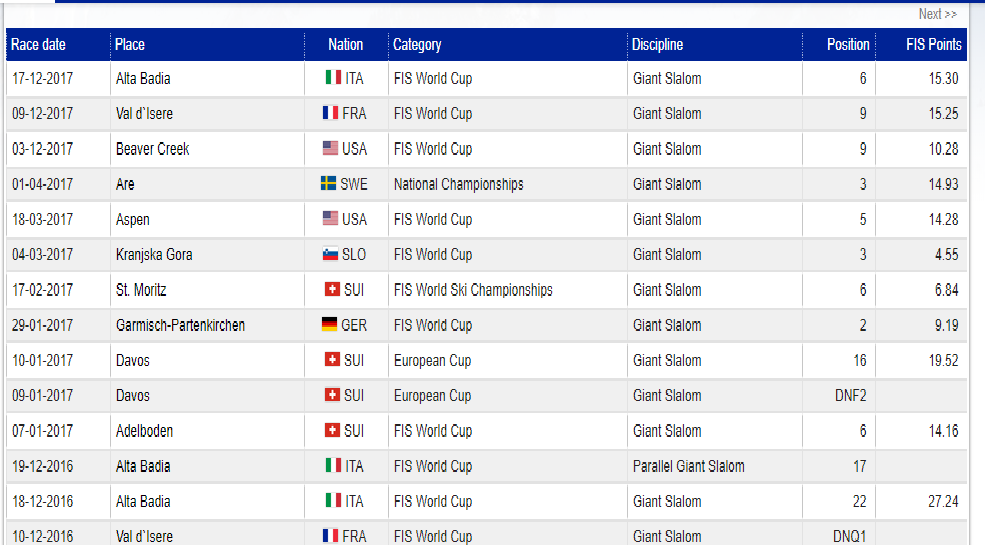Click the 19.52 FIS points value for Davos

pyautogui.click(x=944, y=360)
